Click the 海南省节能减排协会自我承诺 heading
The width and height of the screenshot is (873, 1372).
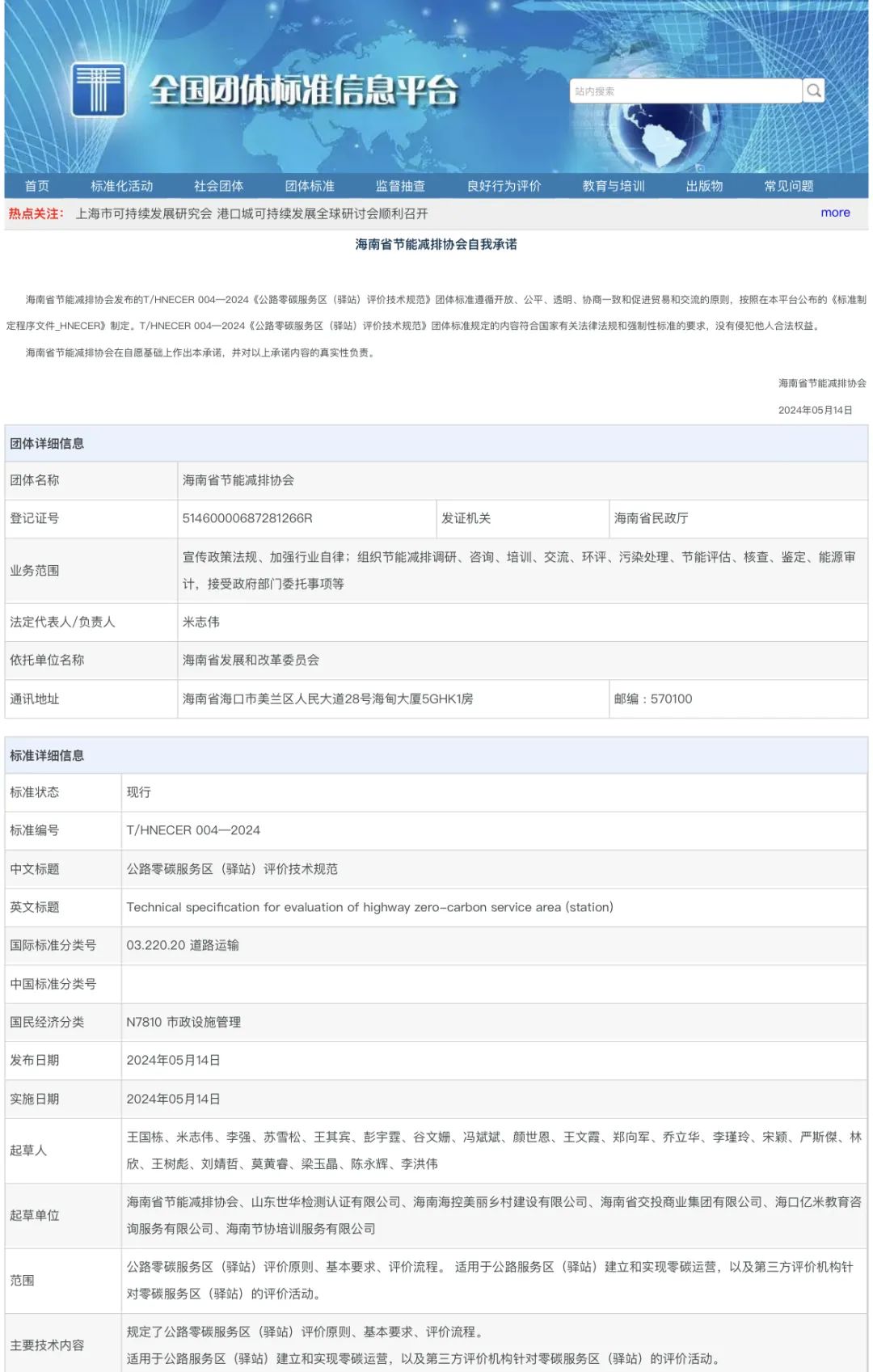[436, 244]
